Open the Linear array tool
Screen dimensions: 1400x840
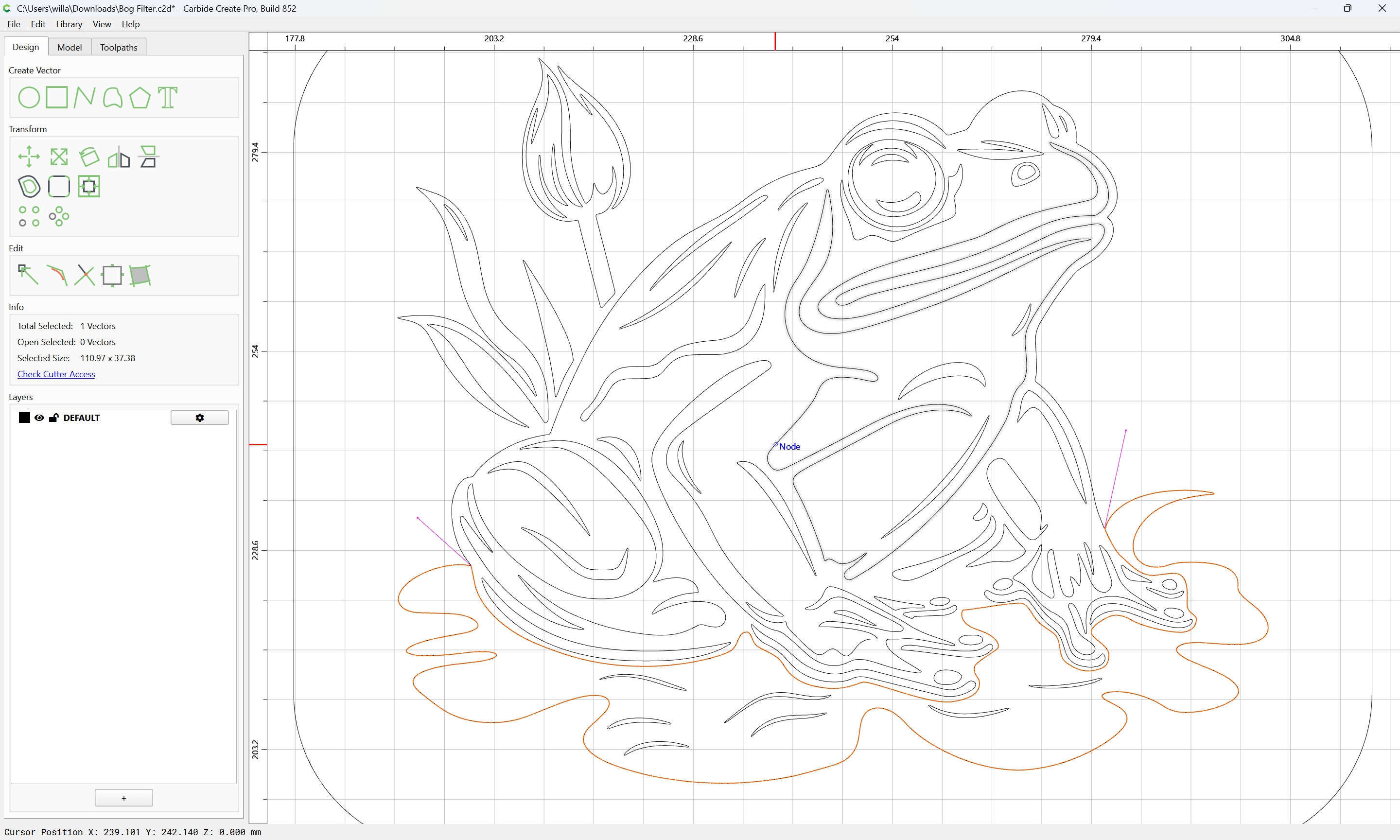pos(29,216)
